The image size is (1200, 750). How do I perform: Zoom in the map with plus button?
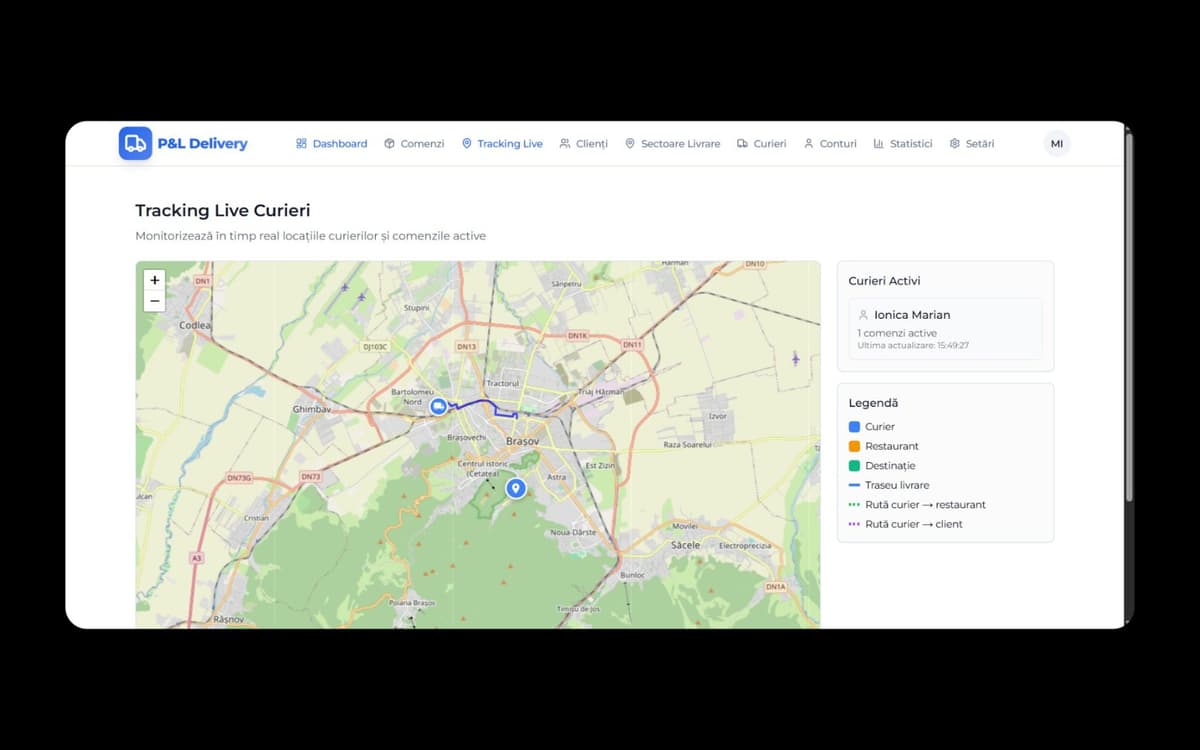tap(154, 280)
